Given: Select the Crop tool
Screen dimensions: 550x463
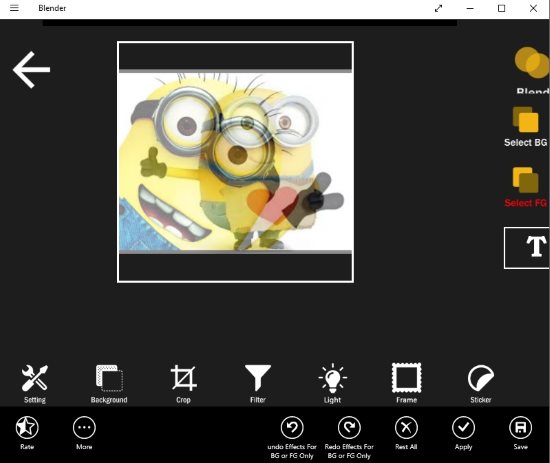Looking at the screenshot, I should [x=183, y=384].
